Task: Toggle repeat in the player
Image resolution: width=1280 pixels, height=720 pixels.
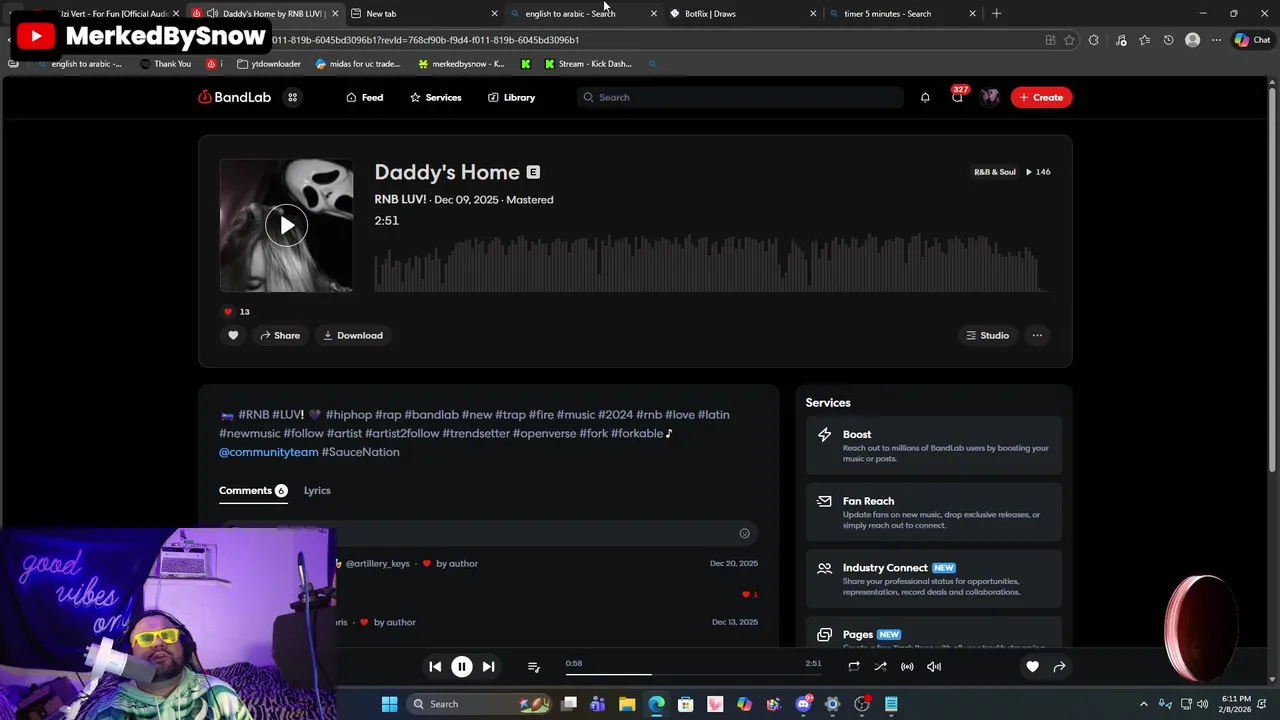Action: tap(854, 666)
